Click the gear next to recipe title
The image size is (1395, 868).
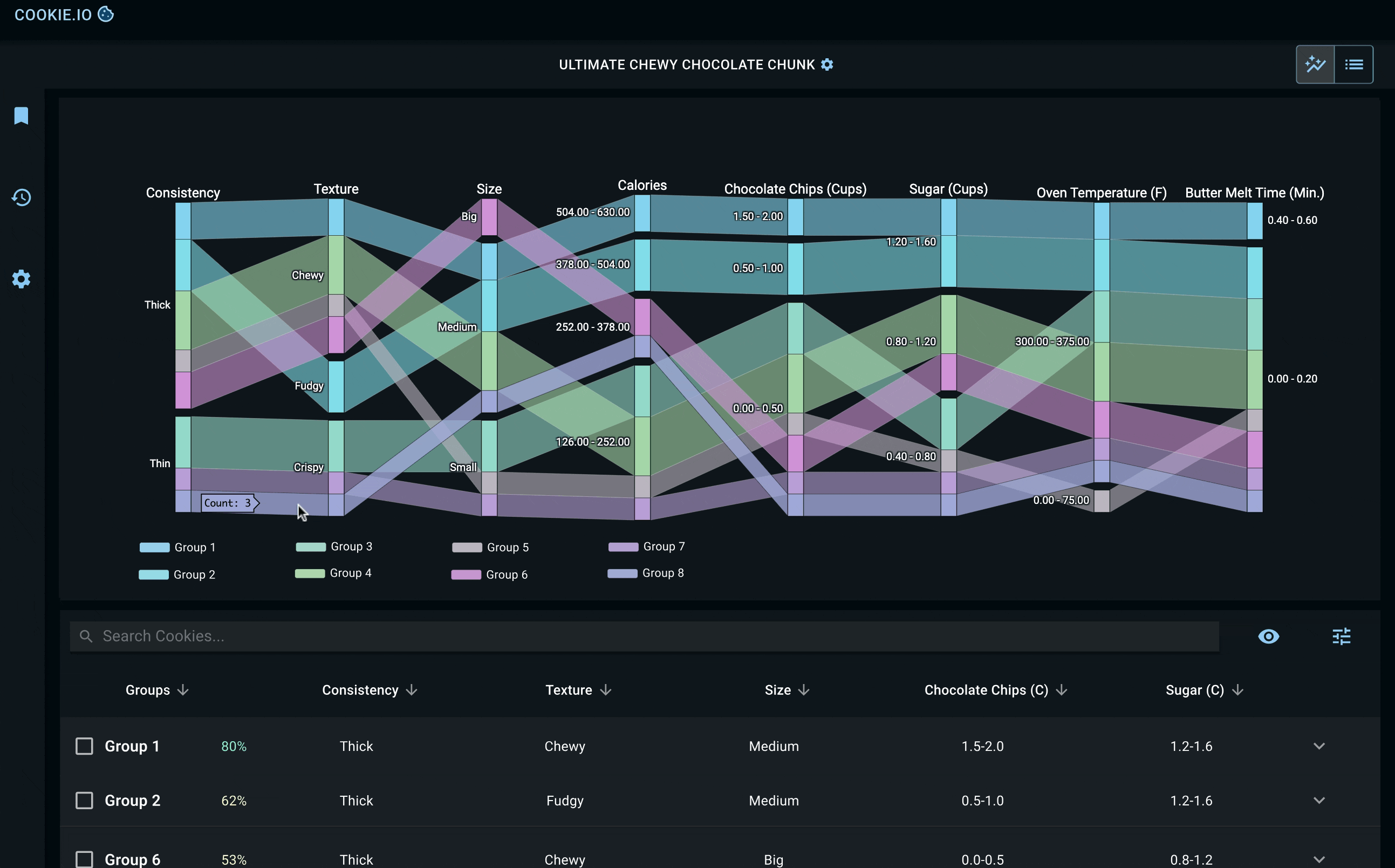[x=826, y=65]
